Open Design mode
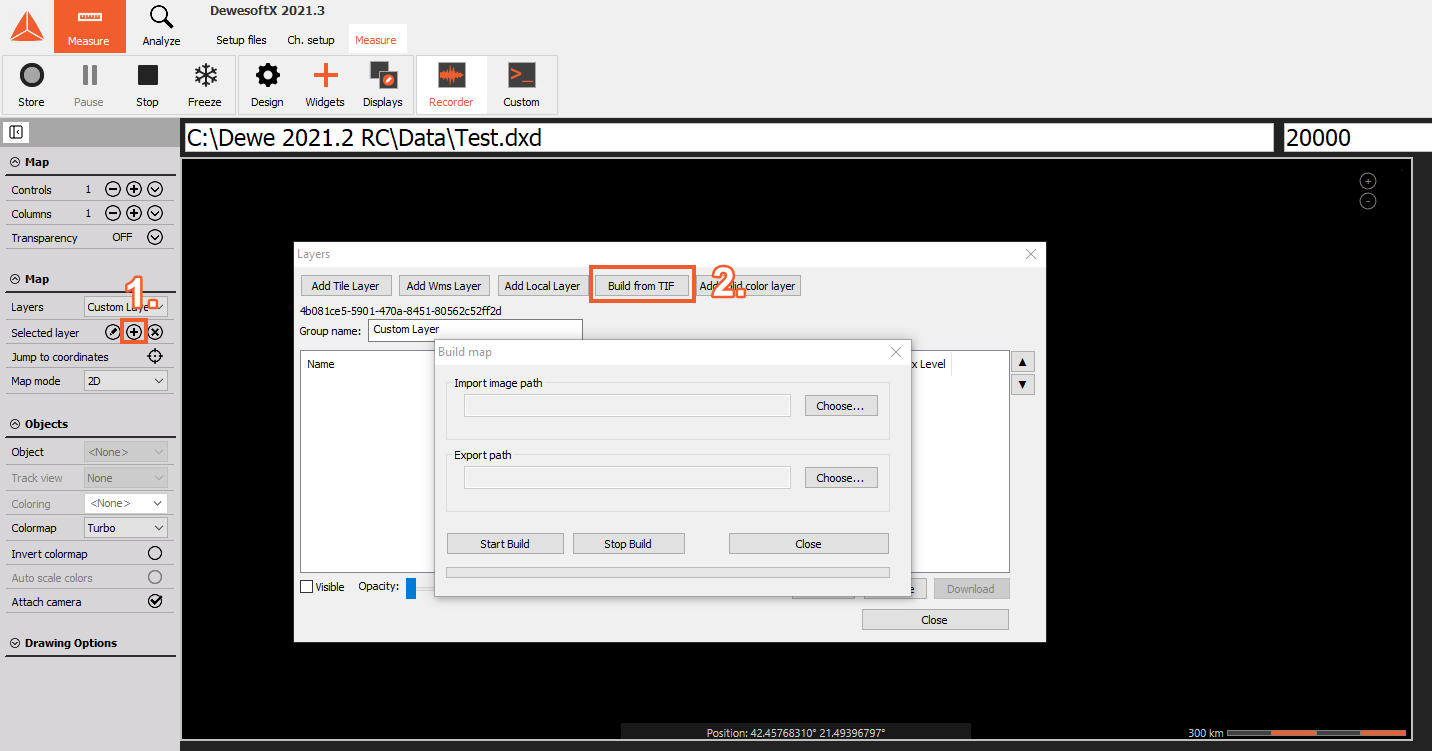The width and height of the screenshot is (1432, 751). pyautogui.click(x=267, y=85)
